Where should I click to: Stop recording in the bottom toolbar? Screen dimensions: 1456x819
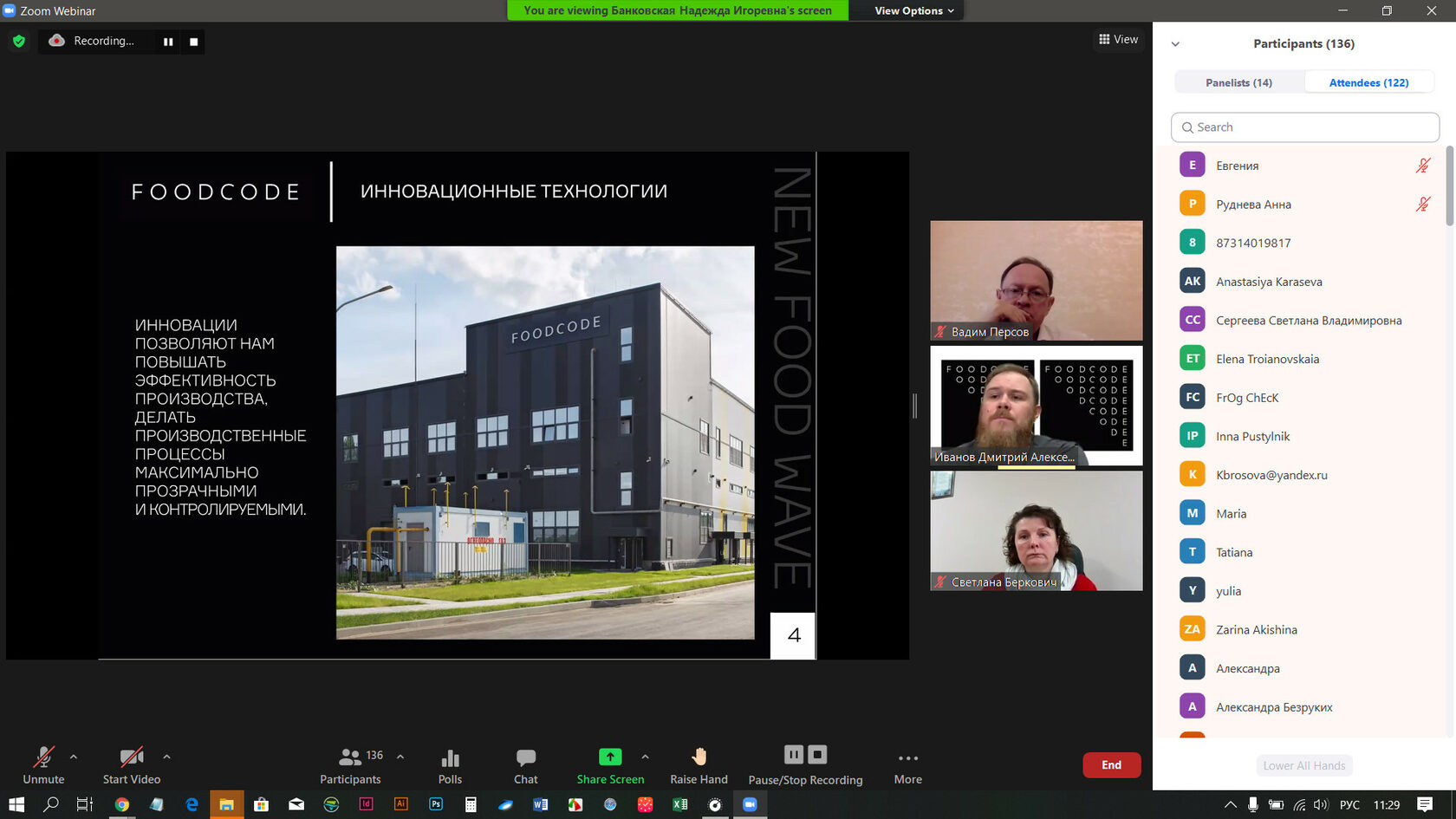[817, 754]
